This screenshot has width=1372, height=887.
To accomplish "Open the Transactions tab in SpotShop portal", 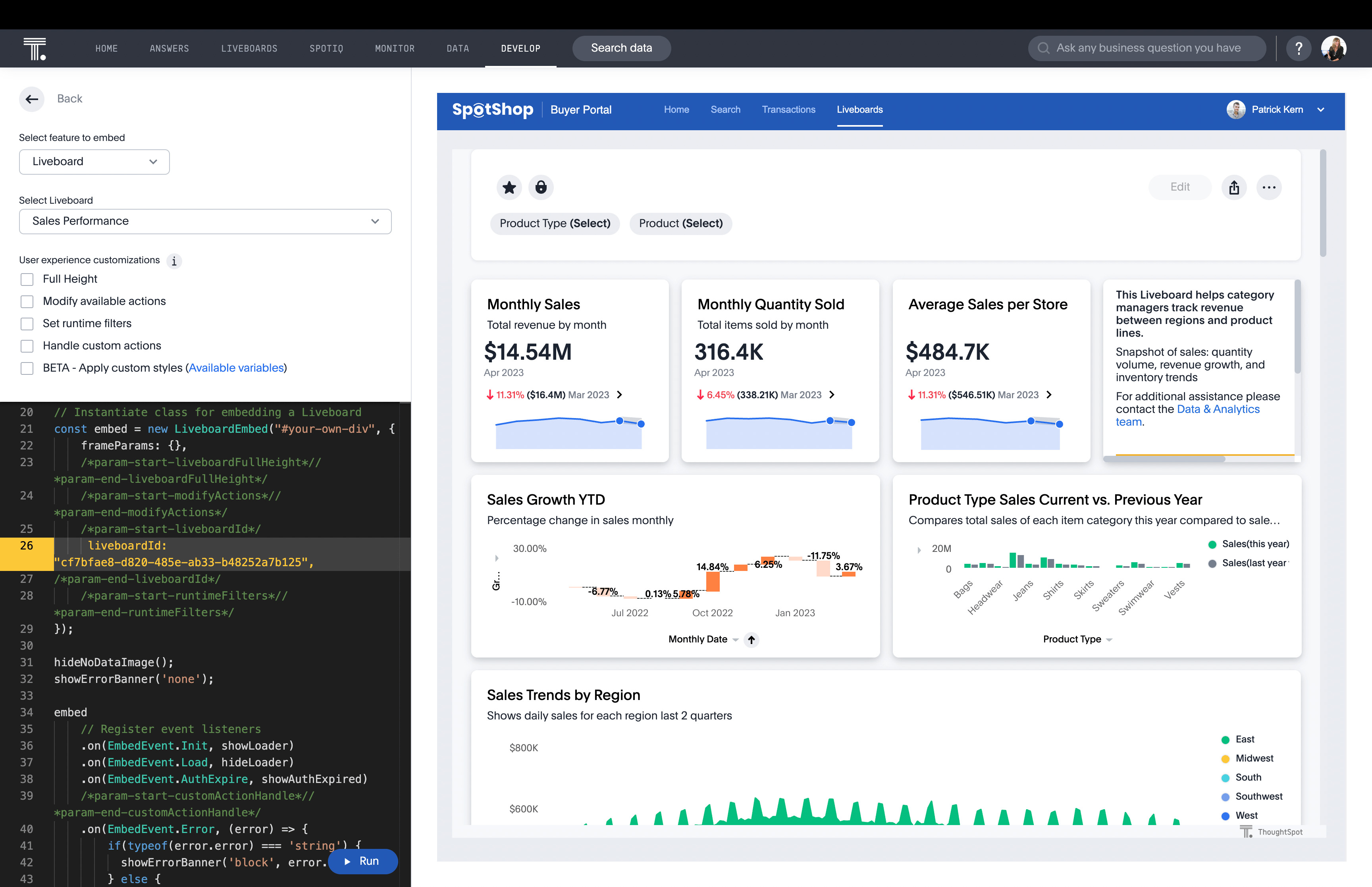I will click(788, 110).
